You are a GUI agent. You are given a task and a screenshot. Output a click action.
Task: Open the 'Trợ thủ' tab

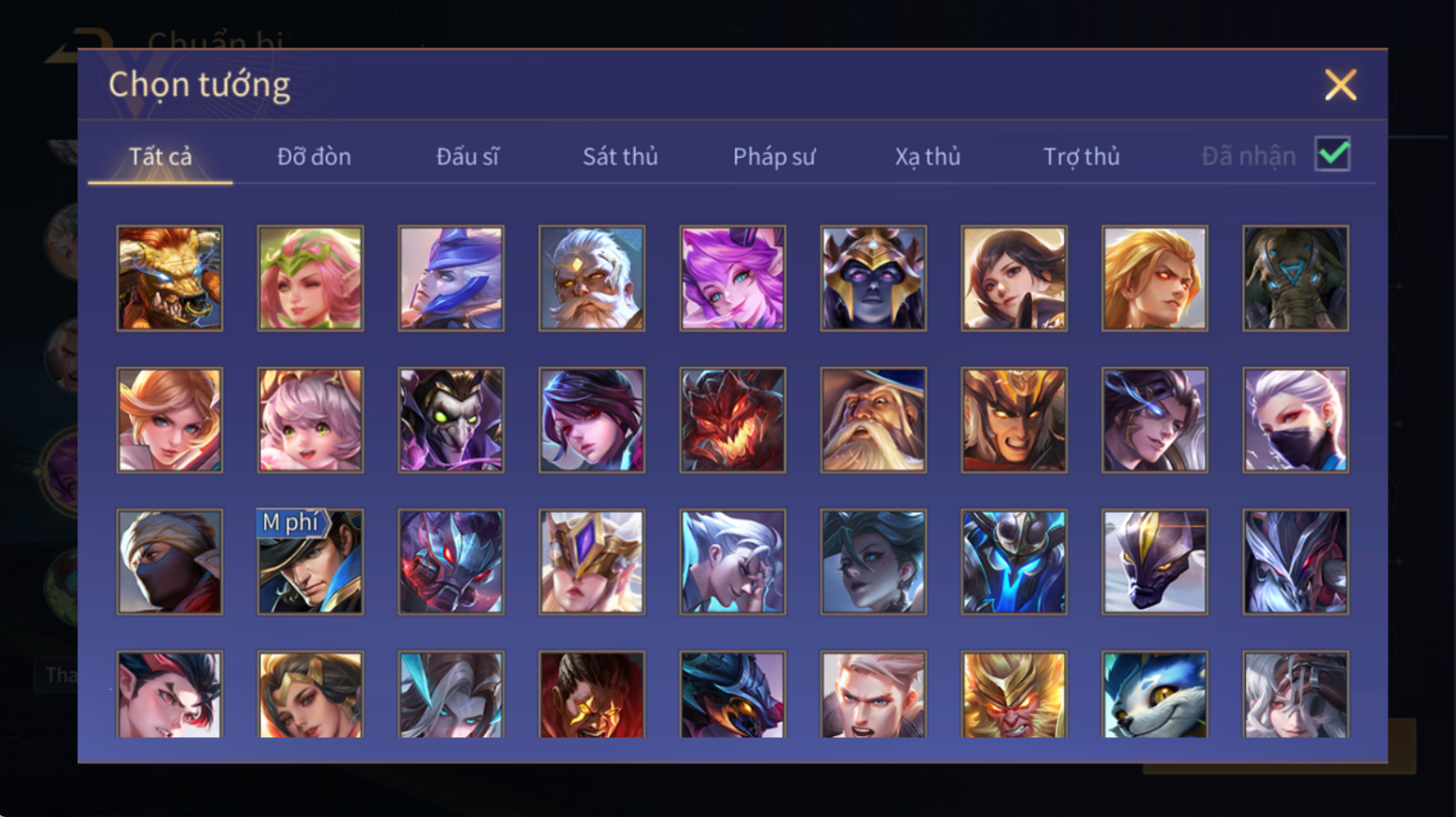[x=1081, y=156]
